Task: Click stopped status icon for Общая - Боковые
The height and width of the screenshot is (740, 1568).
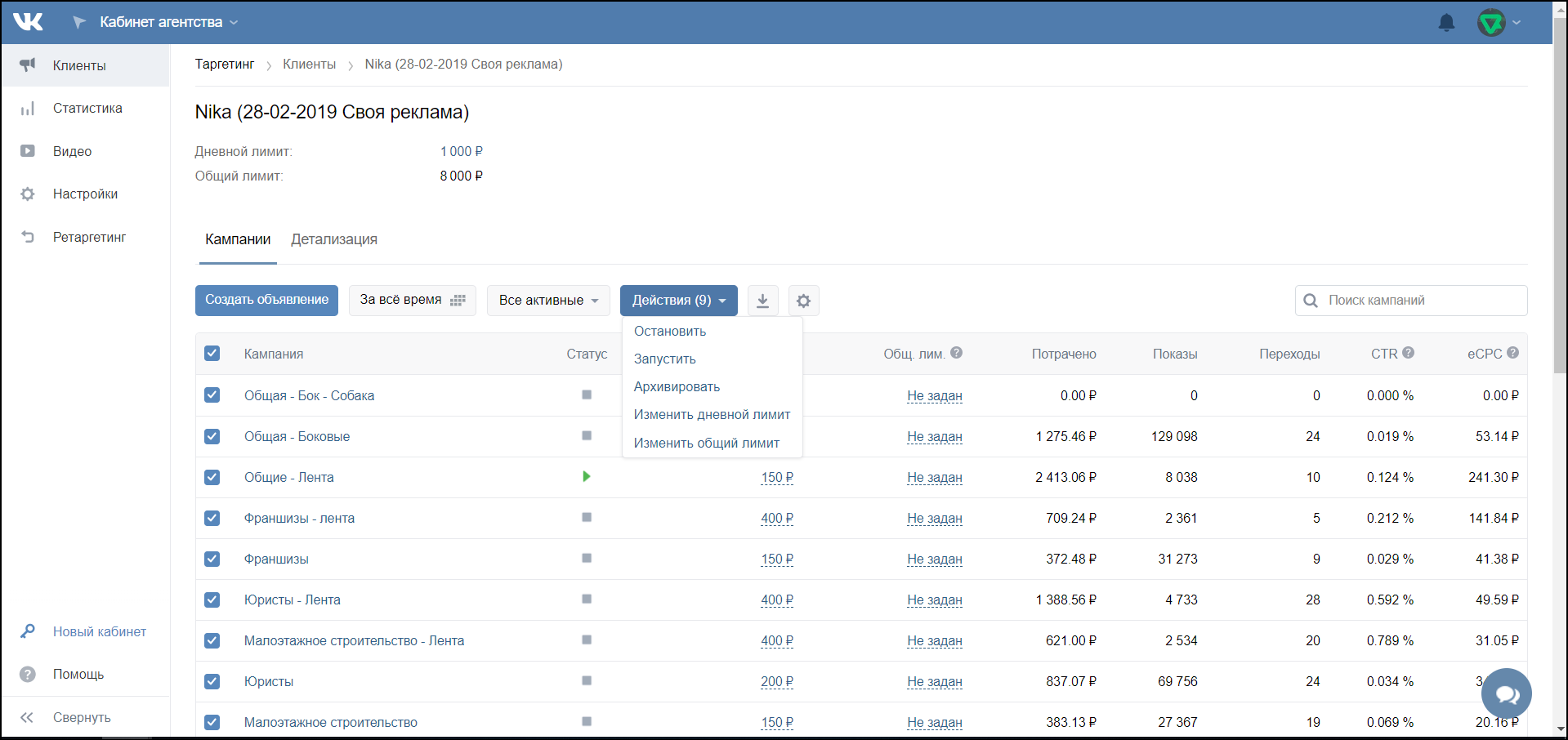Action: [587, 435]
